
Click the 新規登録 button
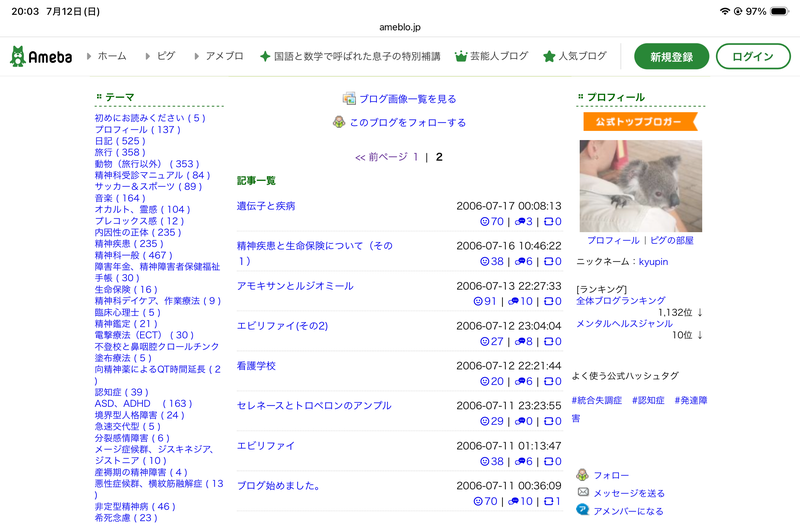pyautogui.click(x=671, y=56)
